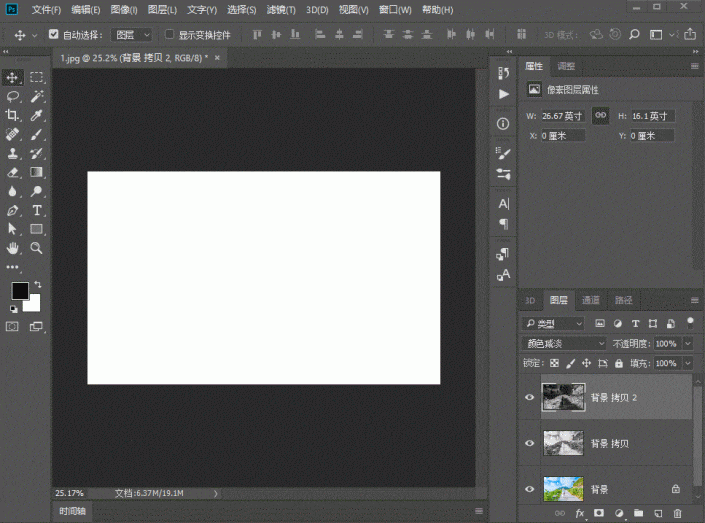
Task: Open the 图像(I) menu
Action: 124,9
